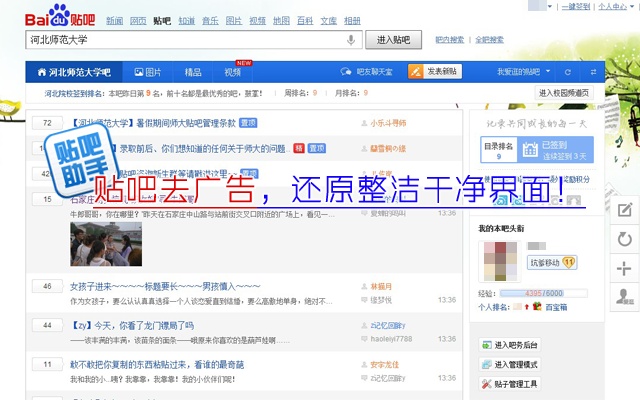The width and height of the screenshot is (640, 400).
Task: Open the post photo thumbnail of crowd
Action: coord(106,244)
